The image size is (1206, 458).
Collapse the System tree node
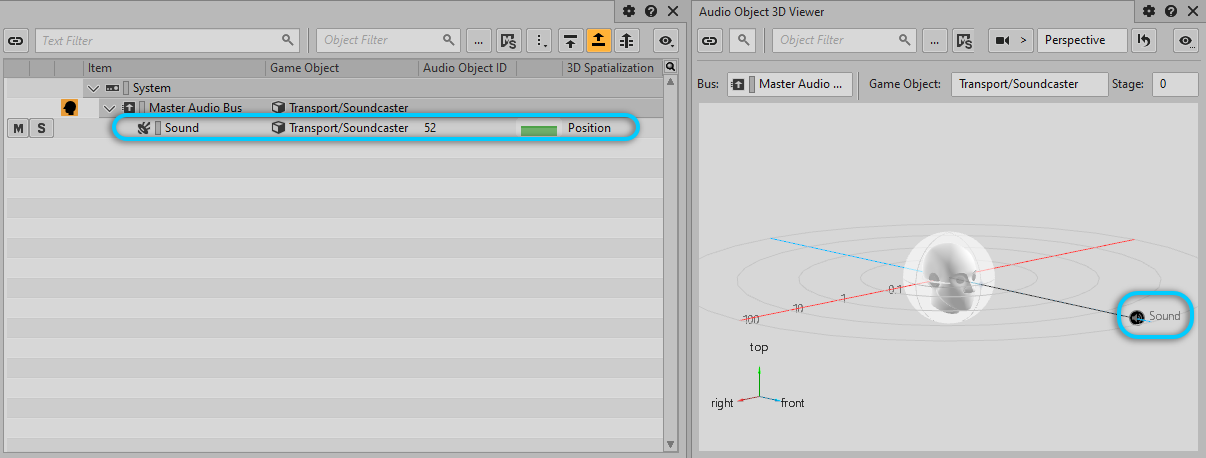click(x=94, y=88)
